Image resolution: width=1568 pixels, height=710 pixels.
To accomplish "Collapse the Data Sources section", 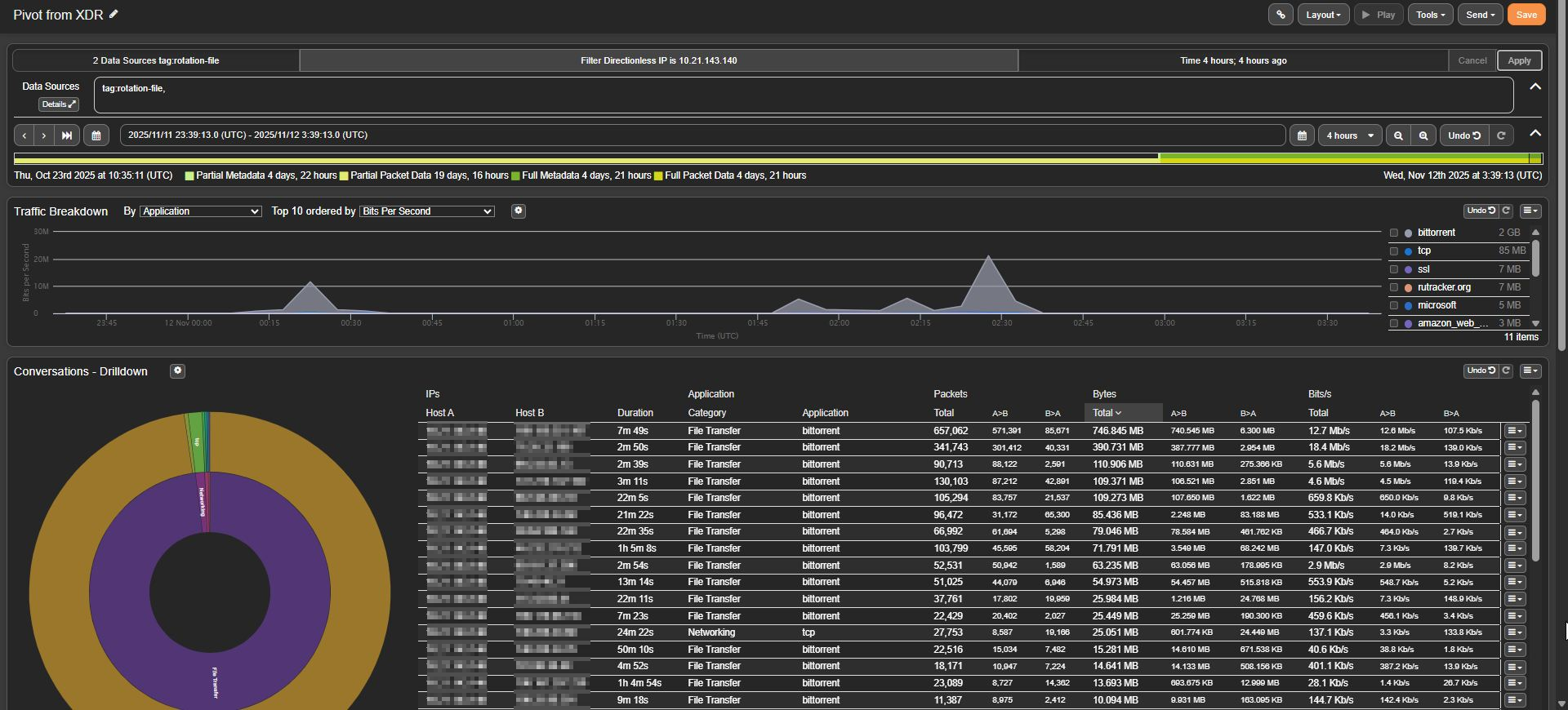I will click(x=1535, y=87).
